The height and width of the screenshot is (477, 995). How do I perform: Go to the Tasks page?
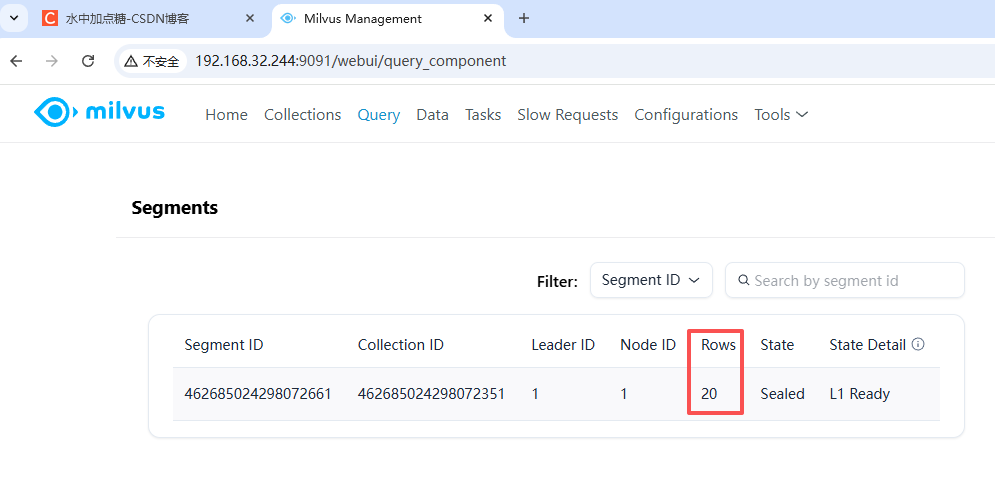point(483,115)
